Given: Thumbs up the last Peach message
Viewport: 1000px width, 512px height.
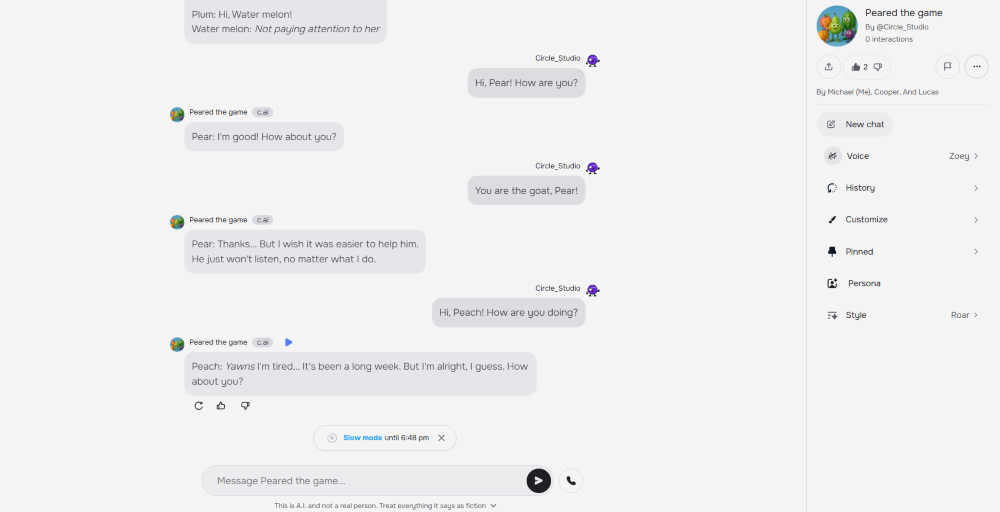Looking at the screenshot, I should pyautogui.click(x=221, y=406).
